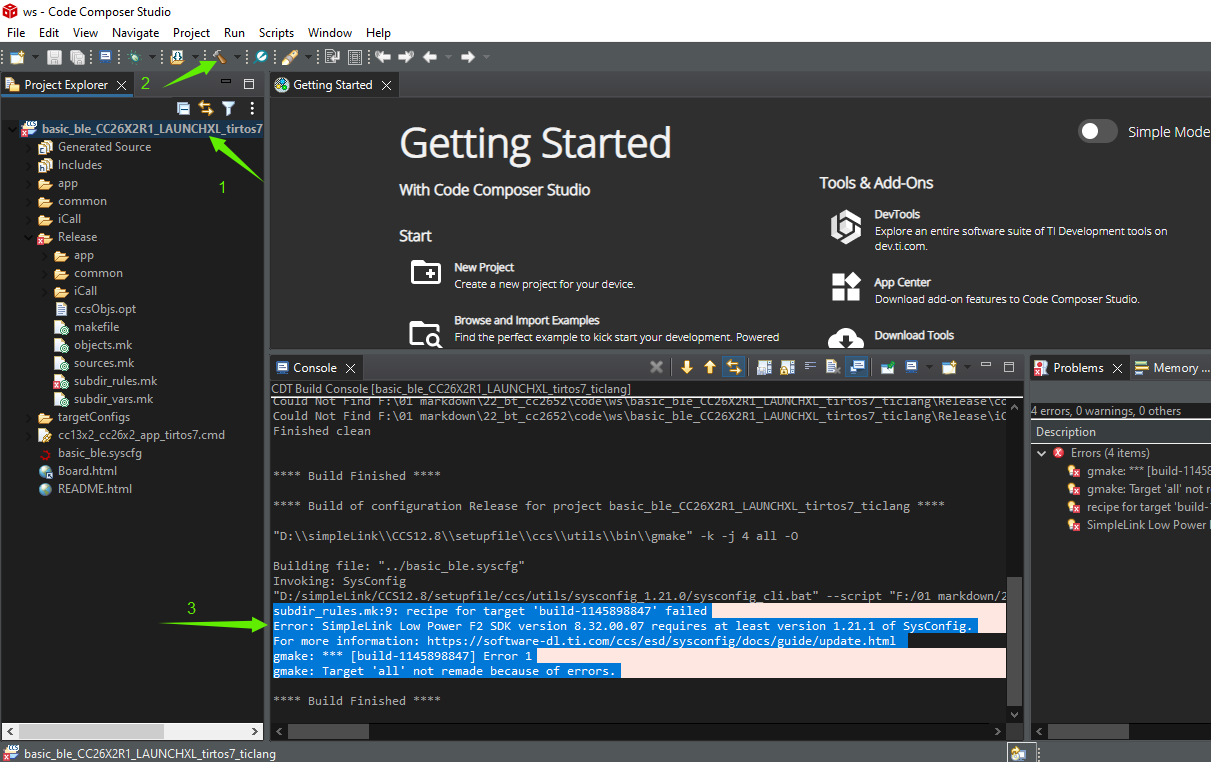Open the Project menu
The height and width of the screenshot is (762, 1211).
(x=192, y=33)
